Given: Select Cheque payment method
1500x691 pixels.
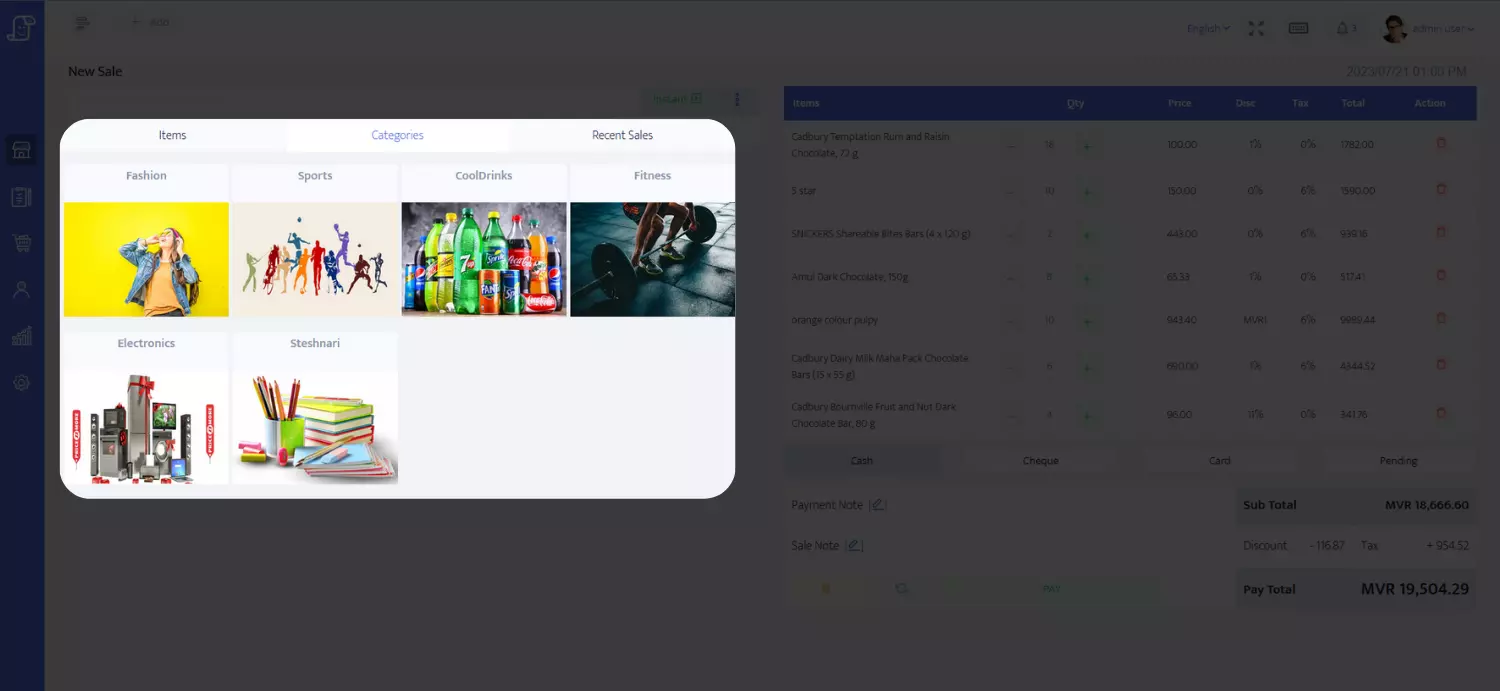Looking at the screenshot, I should click(x=1040, y=461).
